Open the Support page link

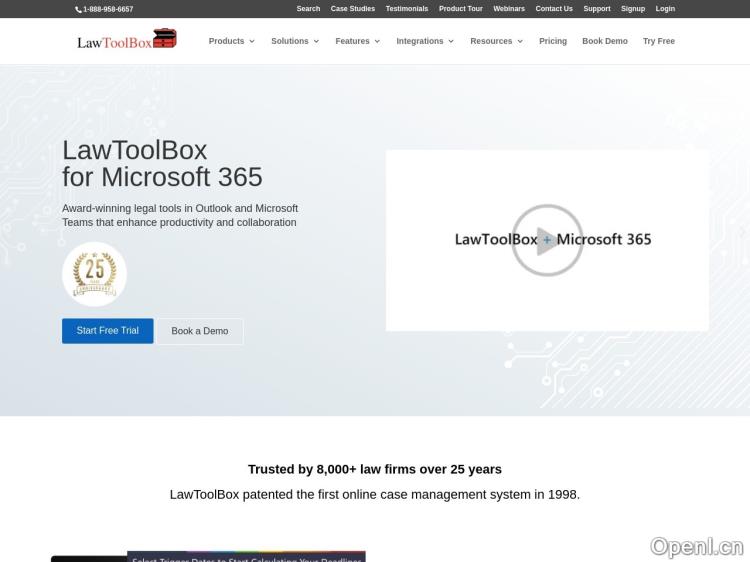click(x=597, y=9)
